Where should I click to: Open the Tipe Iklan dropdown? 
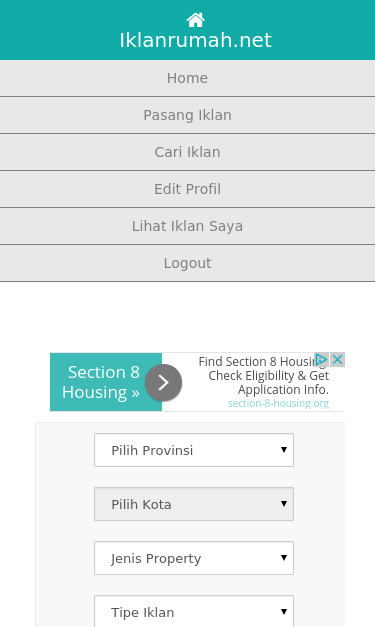coord(194,612)
